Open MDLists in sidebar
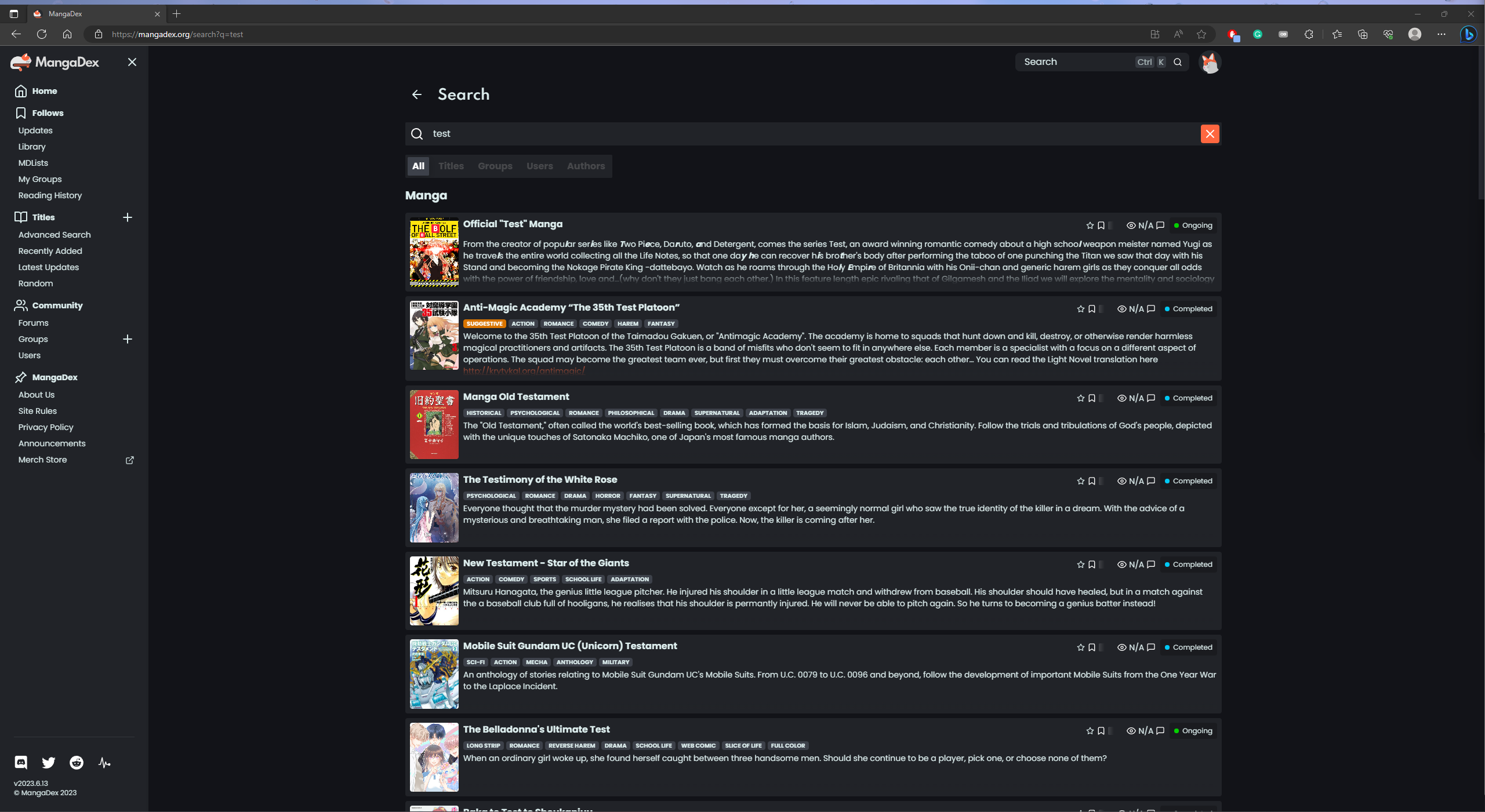The image size is (1485, 812). (33, 163)
